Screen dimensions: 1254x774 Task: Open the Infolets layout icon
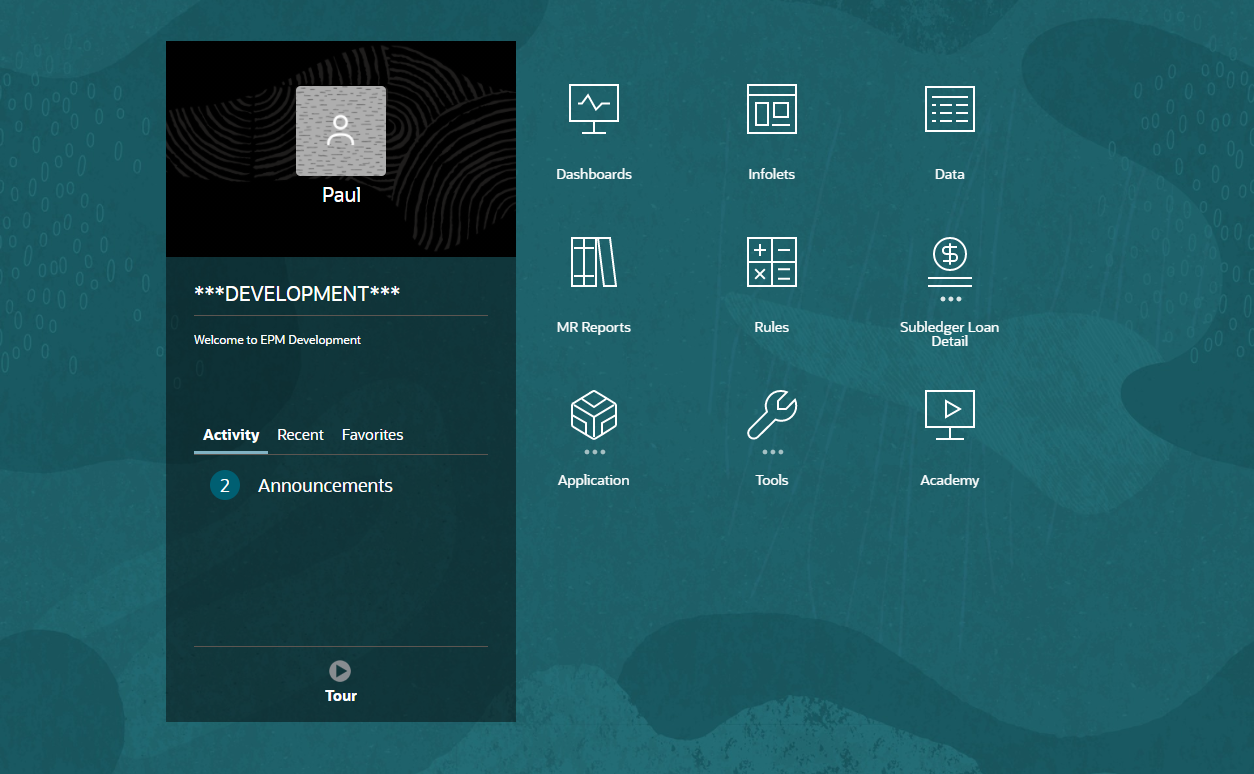(x=772, y=109)
